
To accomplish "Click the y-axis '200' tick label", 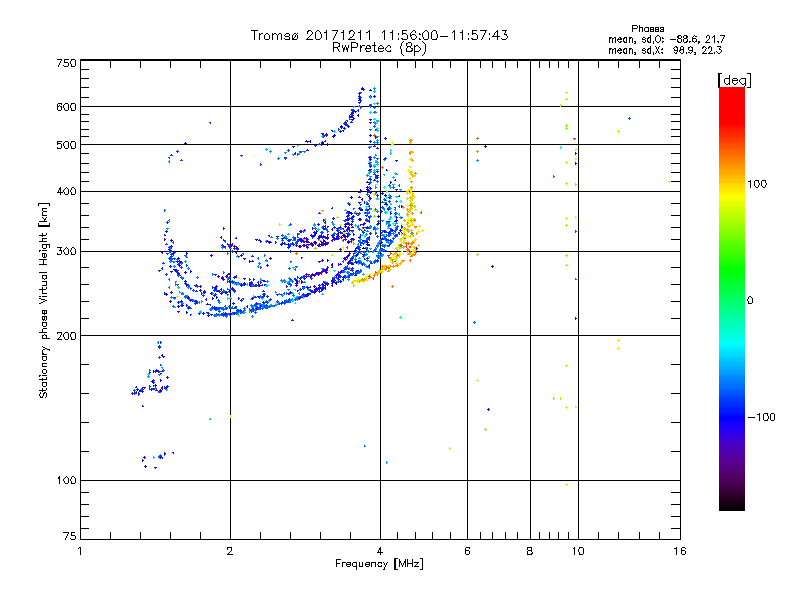I will pos(66,336).
